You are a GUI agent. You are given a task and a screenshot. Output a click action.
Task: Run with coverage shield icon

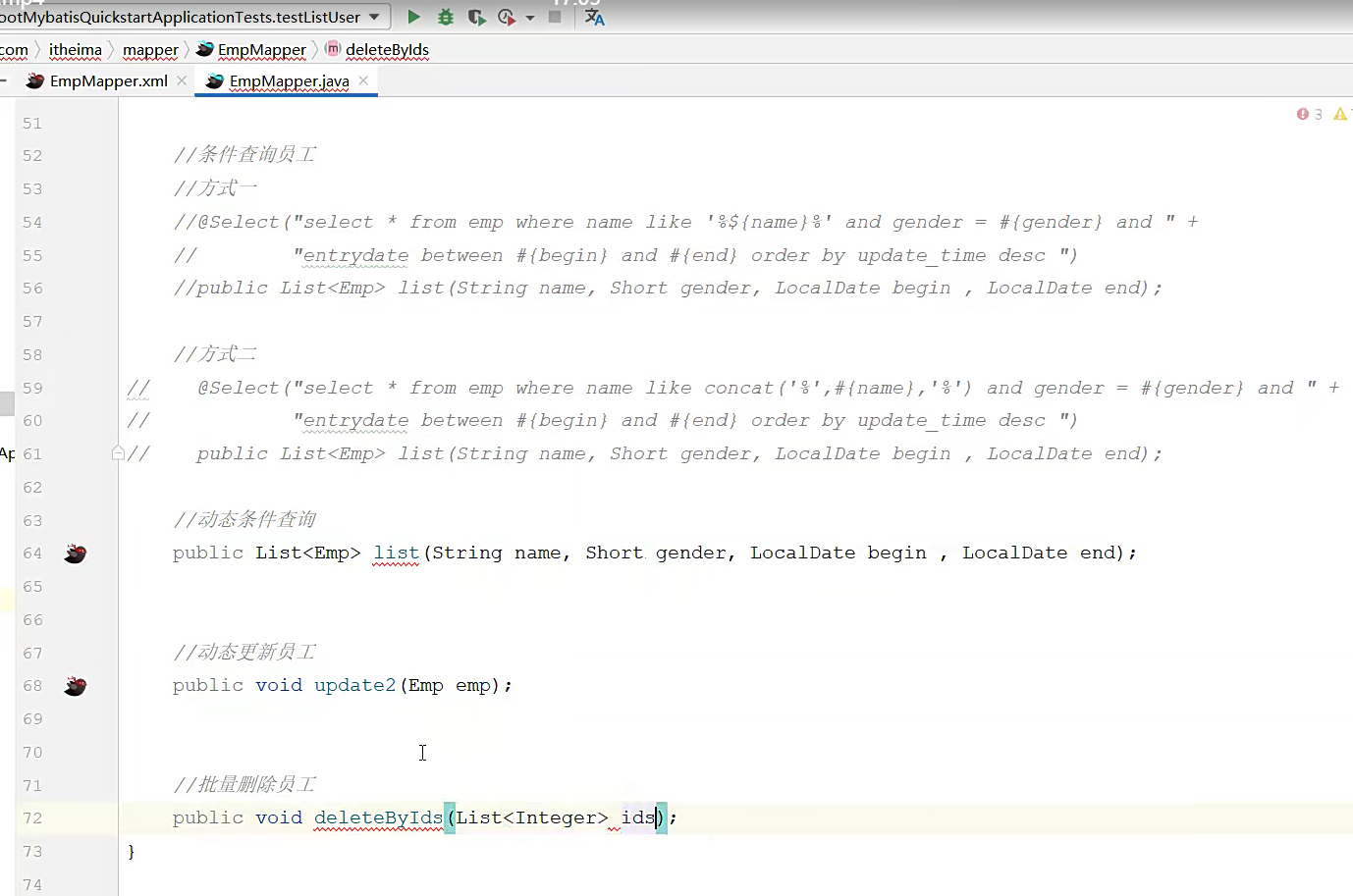pos(476,17)
